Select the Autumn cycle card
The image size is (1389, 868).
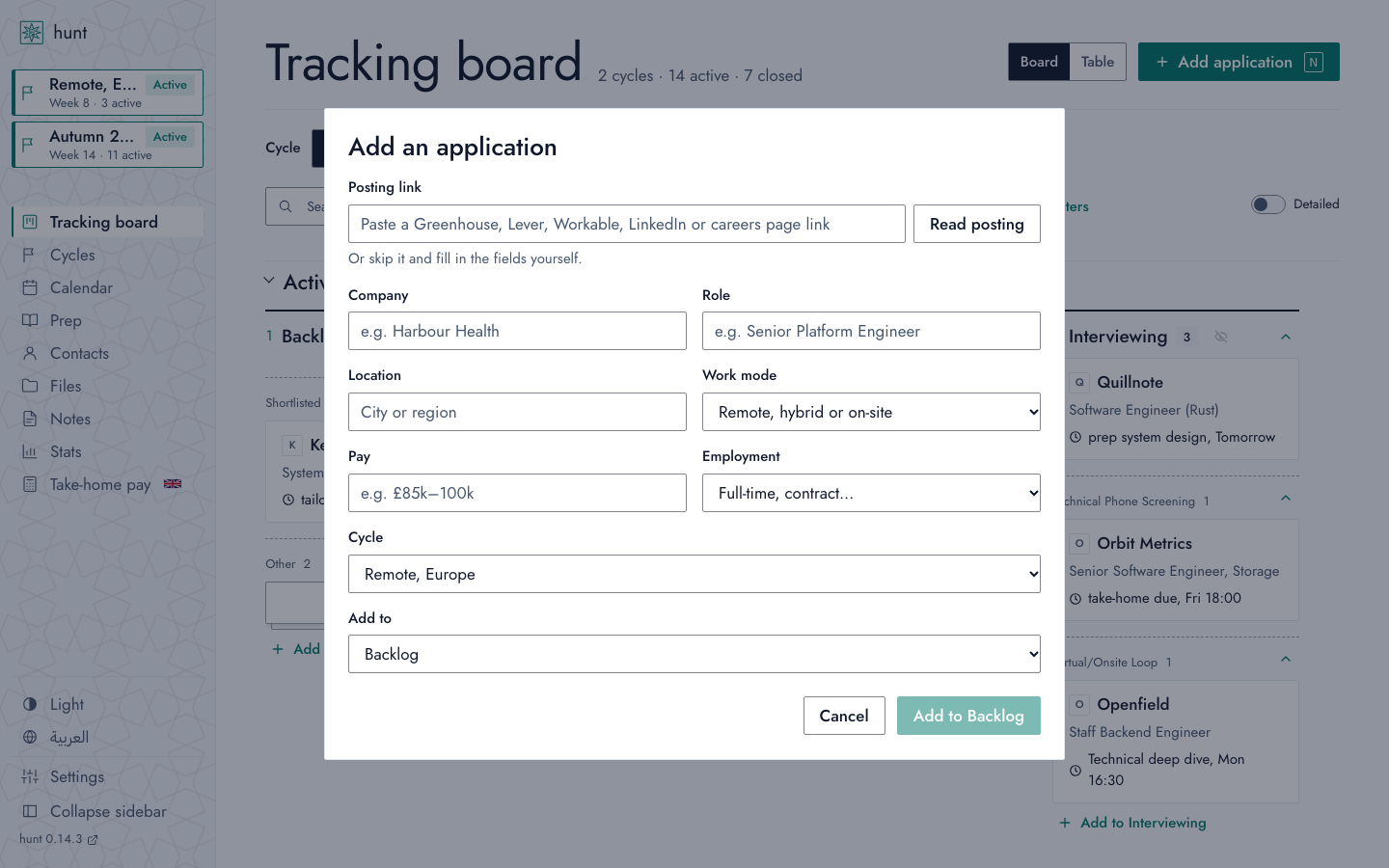pyautogui.click(x=107, y=145)
